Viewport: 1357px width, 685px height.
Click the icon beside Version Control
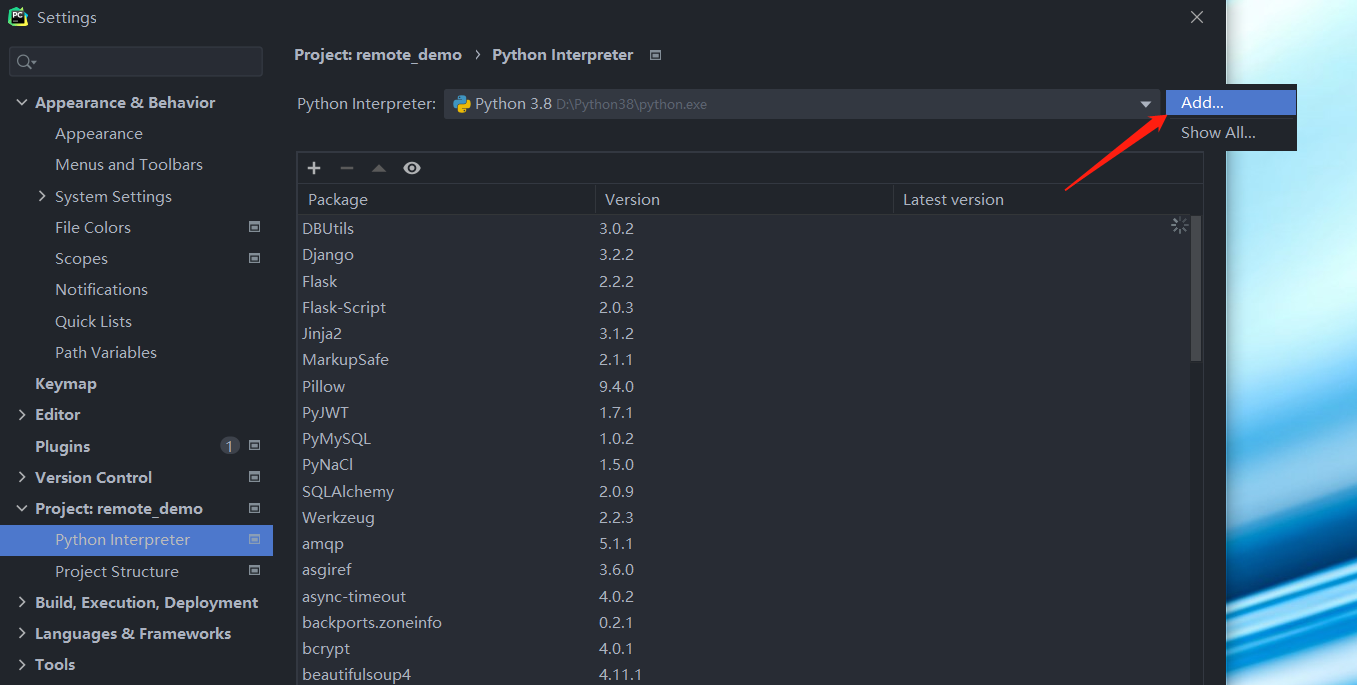click(x=254, y=477)
